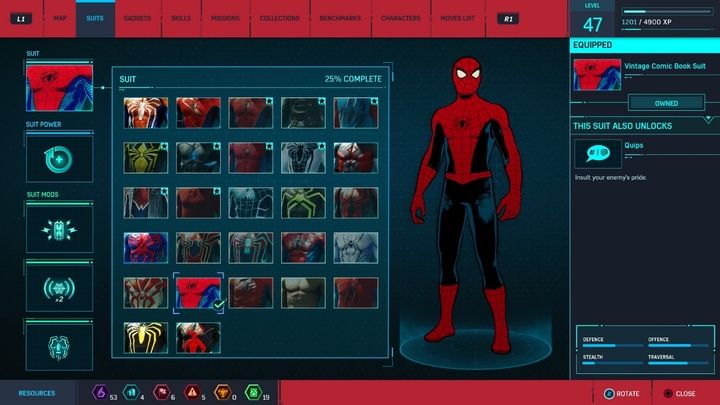Select the red-and-white suit ending second row
Viewport: 720px width, 405px height.
click(356, 158)
